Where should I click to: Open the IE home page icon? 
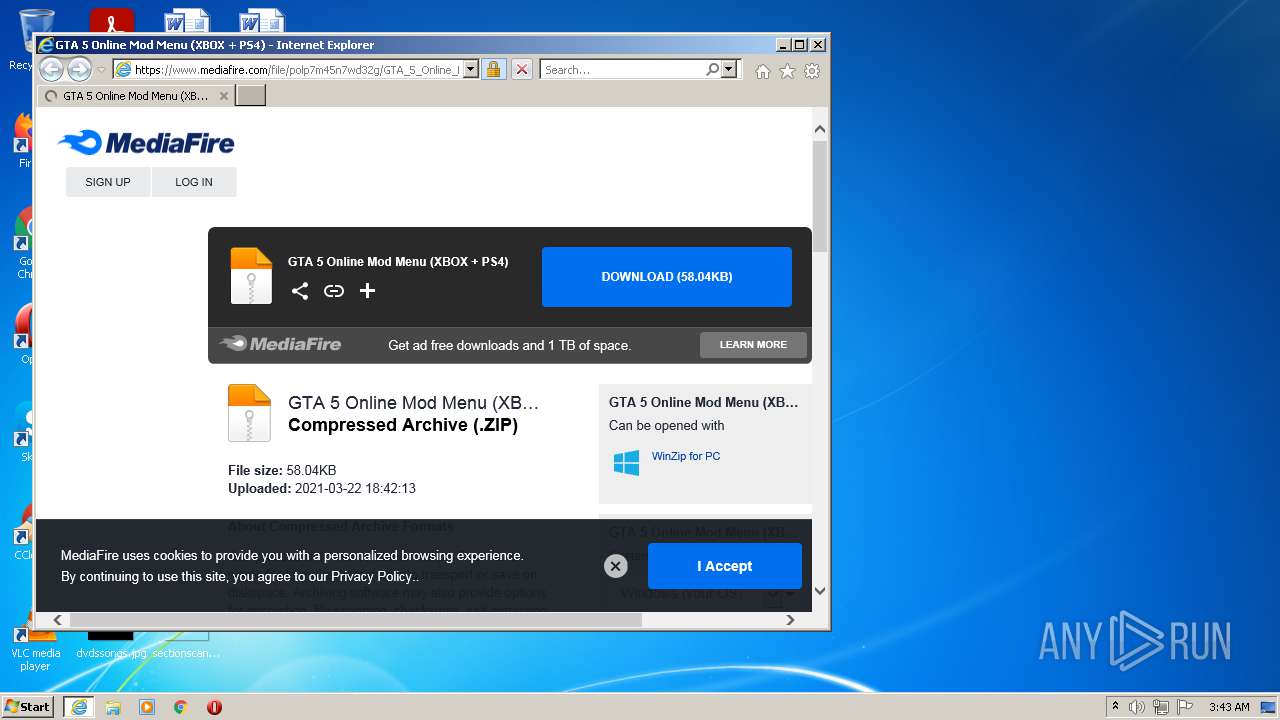763,71
